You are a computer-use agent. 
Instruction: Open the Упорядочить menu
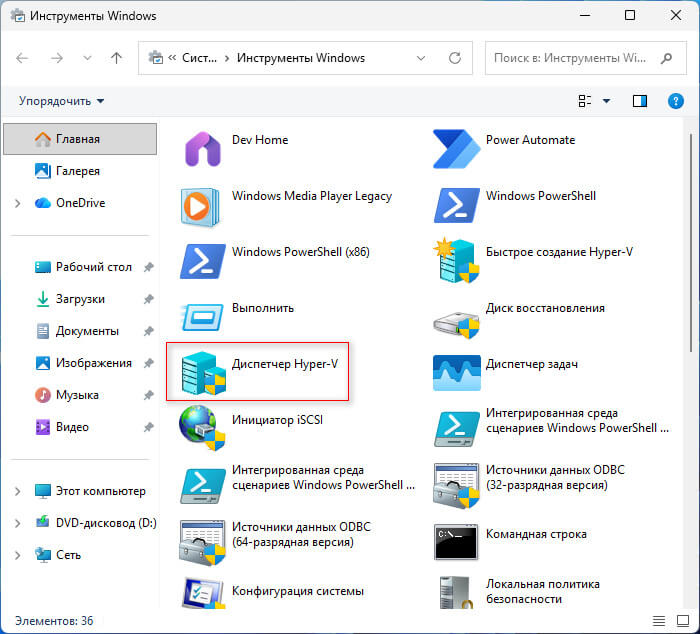[x=61, y=101]
